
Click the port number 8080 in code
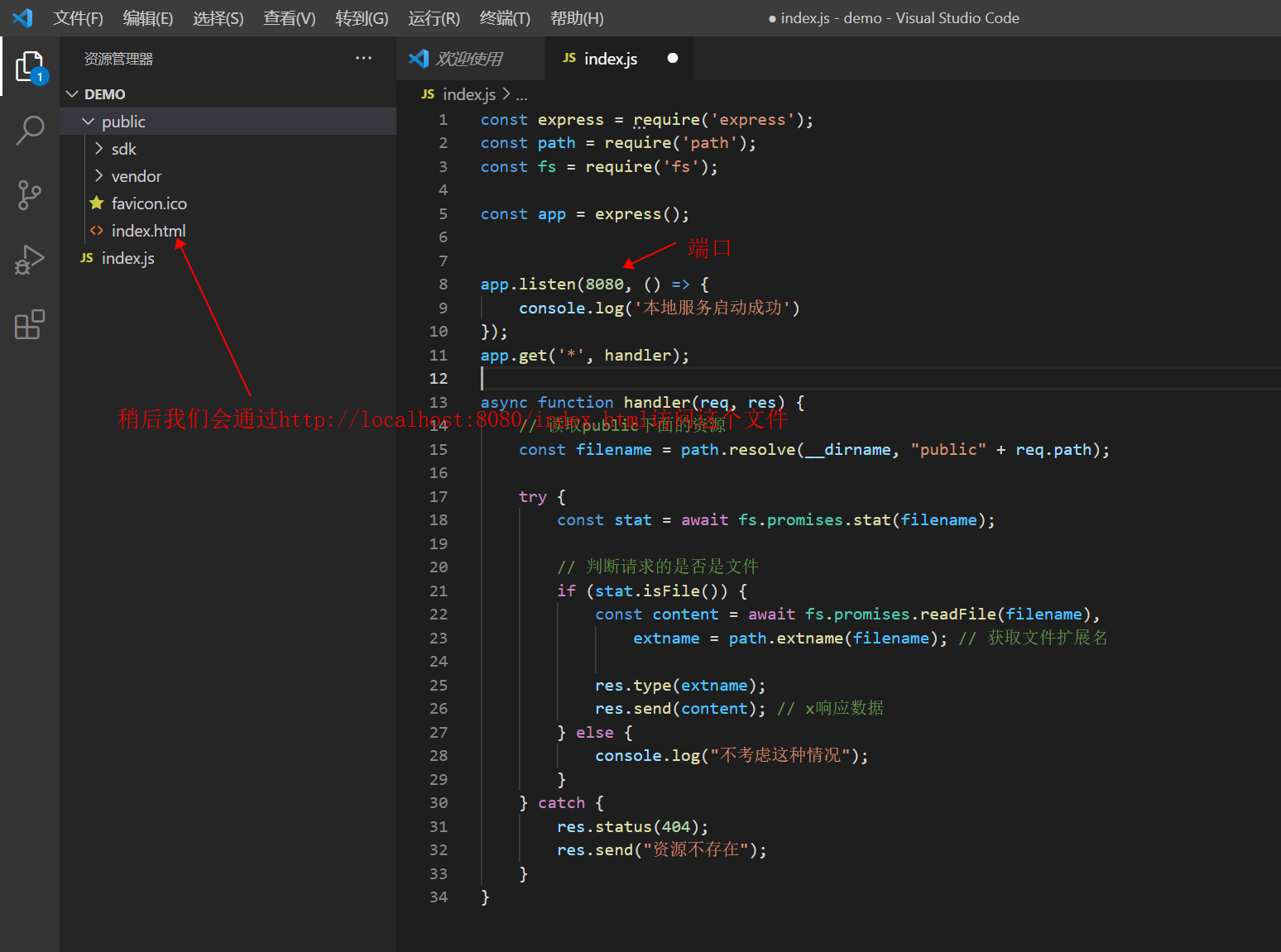pos(605,284)
